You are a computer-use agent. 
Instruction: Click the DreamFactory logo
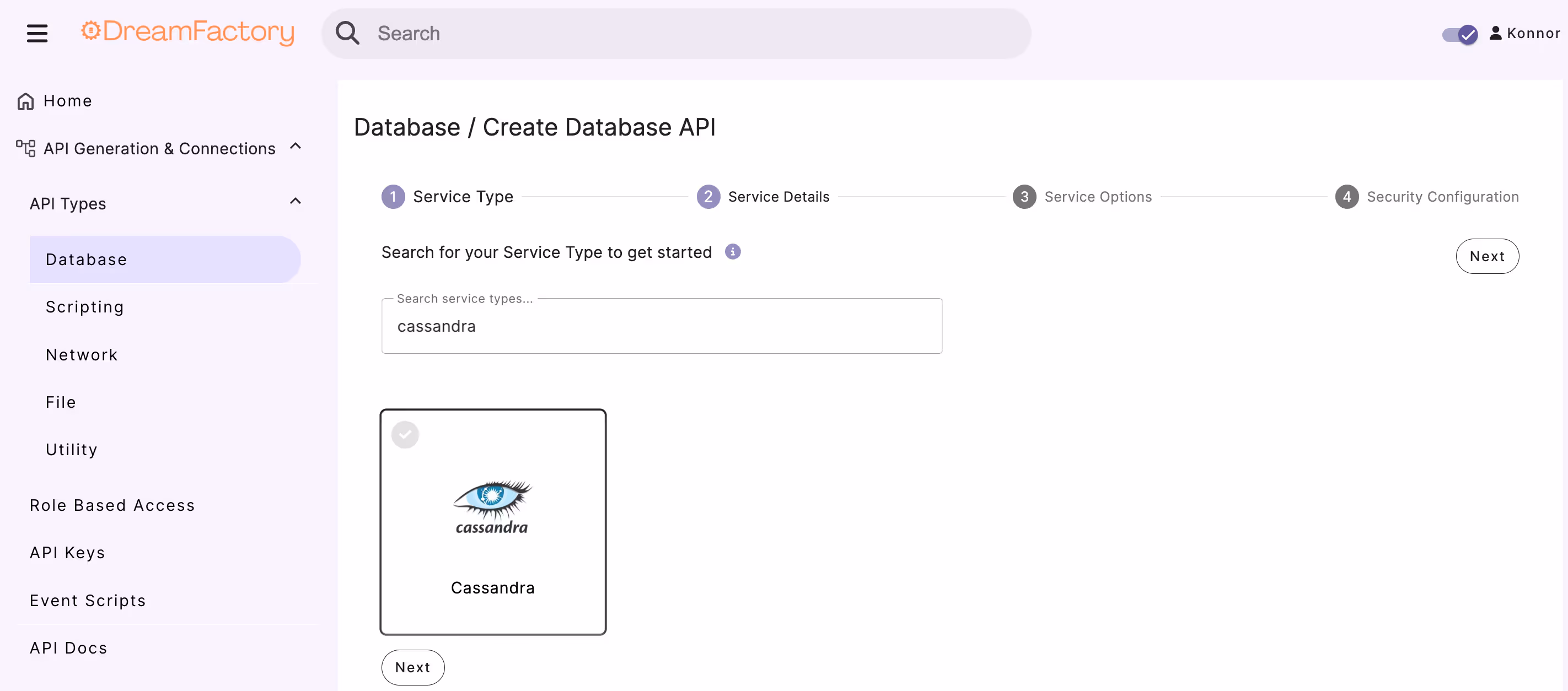[x=187, y=33]
